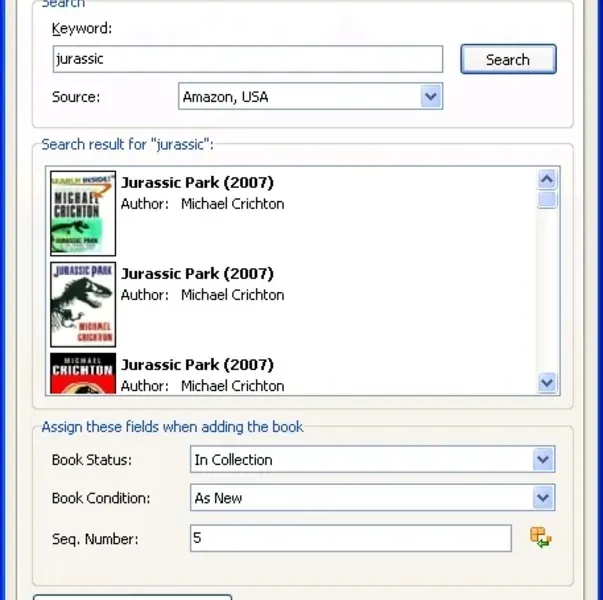Focus the Seq. Number field
Image resolution: width=603 pixels, height=600 pixels.
pyautogui.click(x=351, y=538)
